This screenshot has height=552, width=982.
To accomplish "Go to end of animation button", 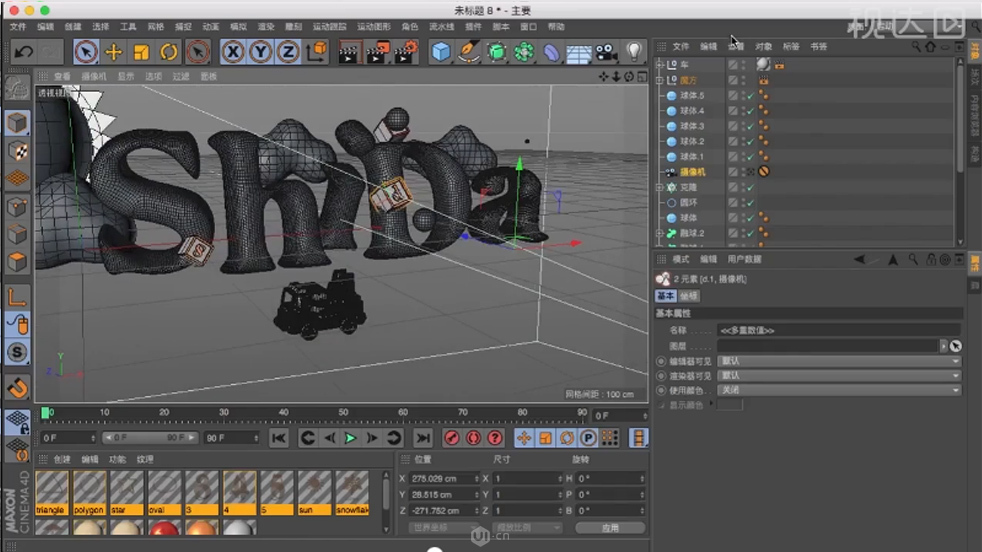I will (423, 438).
